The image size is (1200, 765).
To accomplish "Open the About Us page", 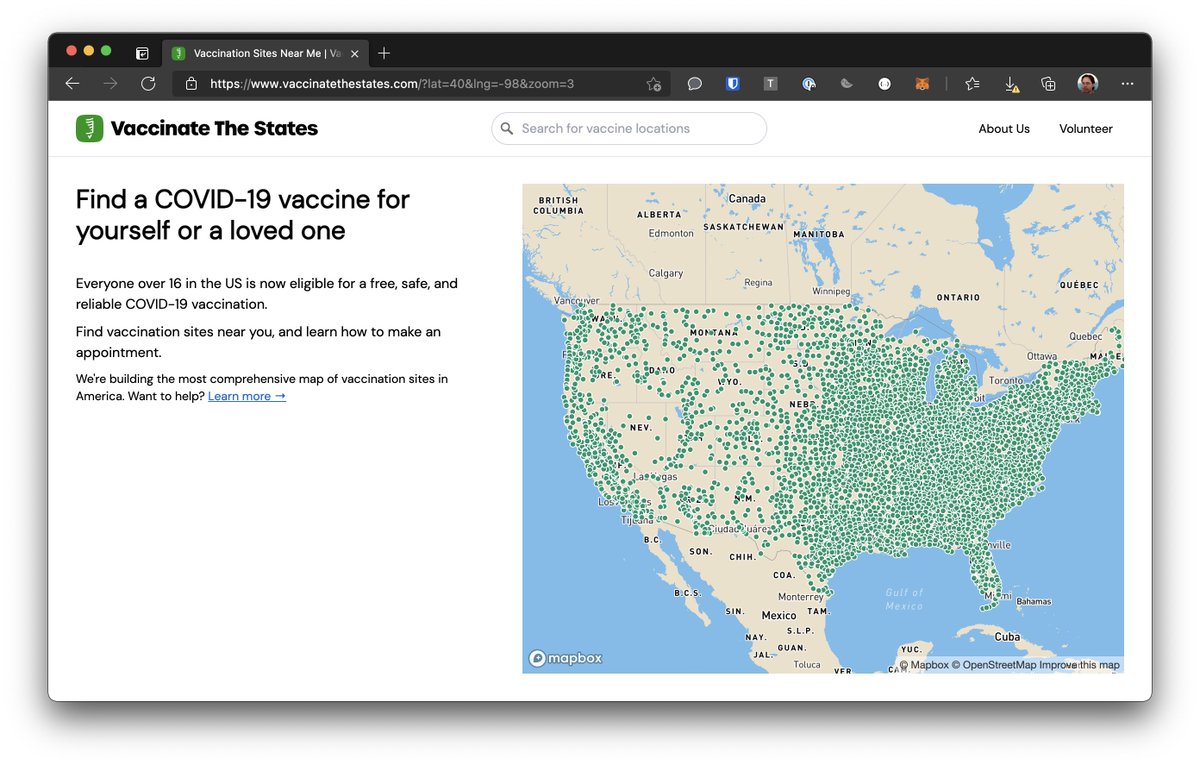I will point(1004,129).
